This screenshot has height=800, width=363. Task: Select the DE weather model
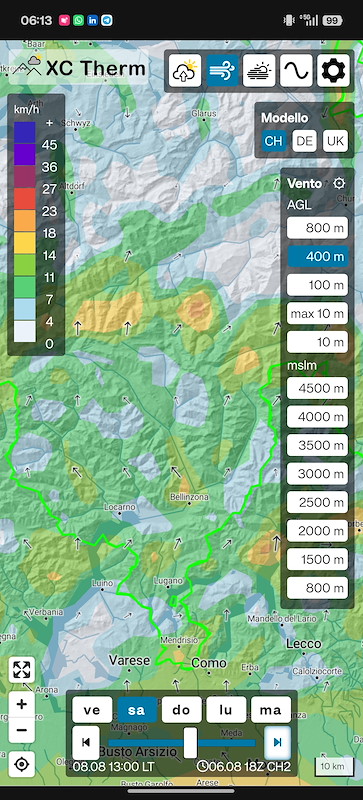(304, 141)
